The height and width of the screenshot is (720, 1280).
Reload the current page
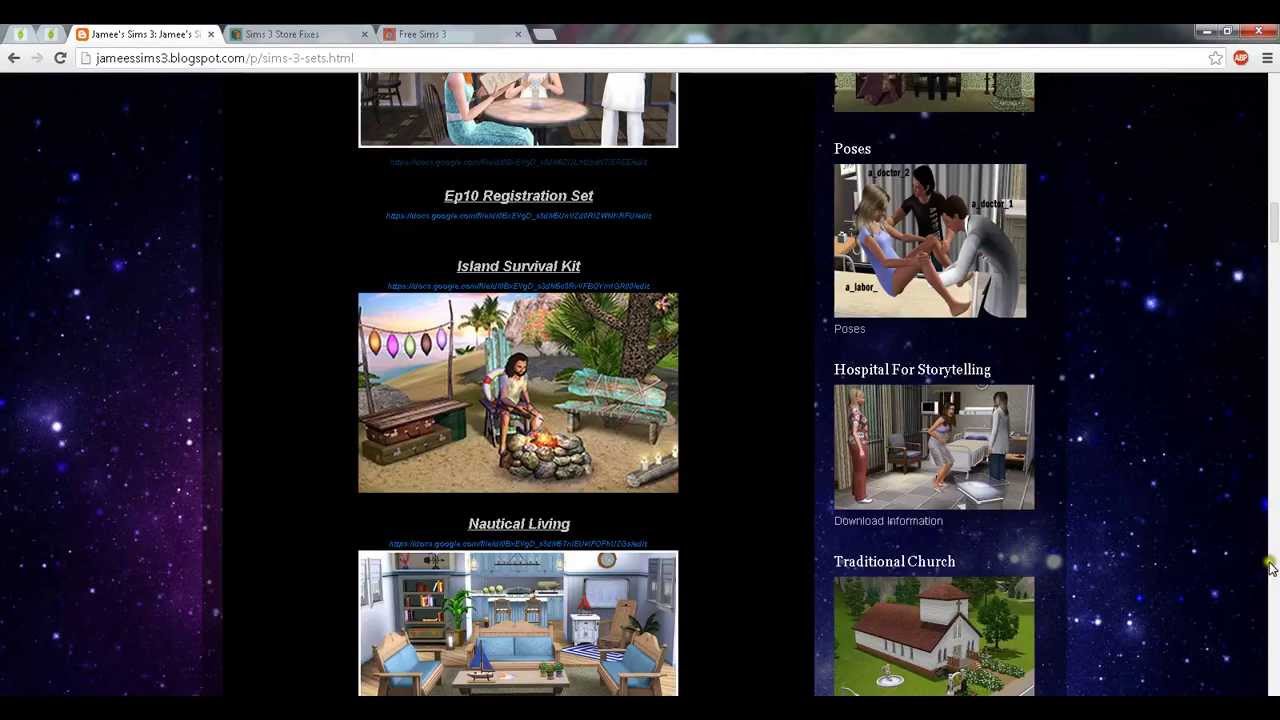60,58
